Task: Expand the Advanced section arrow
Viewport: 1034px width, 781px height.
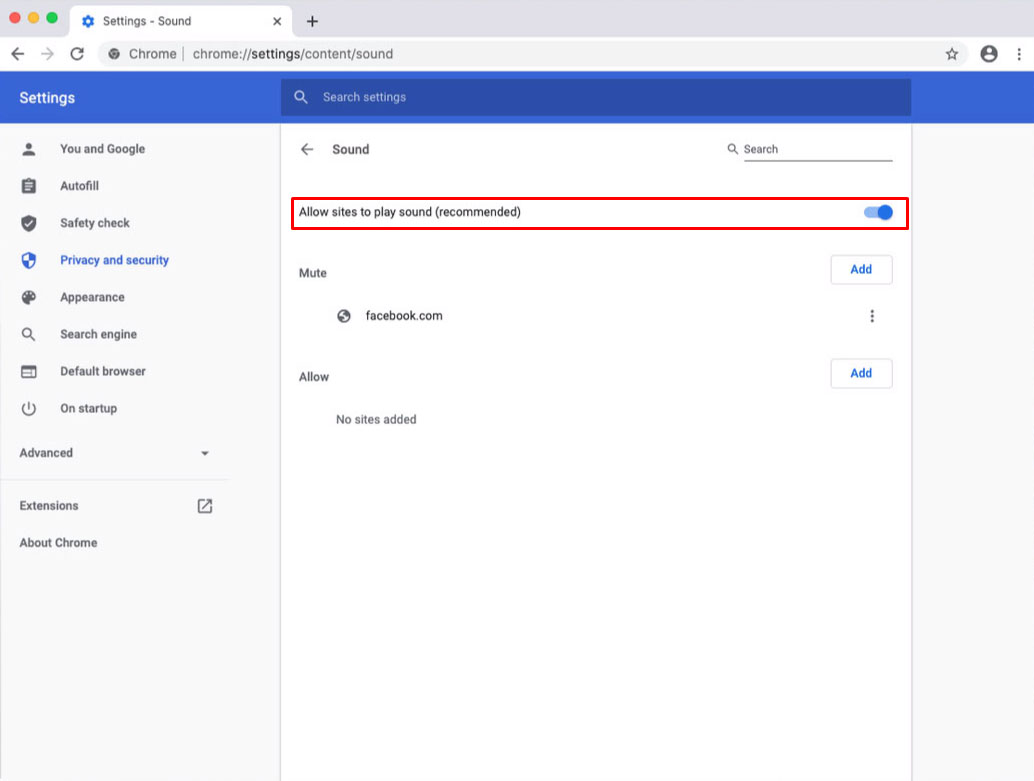Action: (205, 453)
